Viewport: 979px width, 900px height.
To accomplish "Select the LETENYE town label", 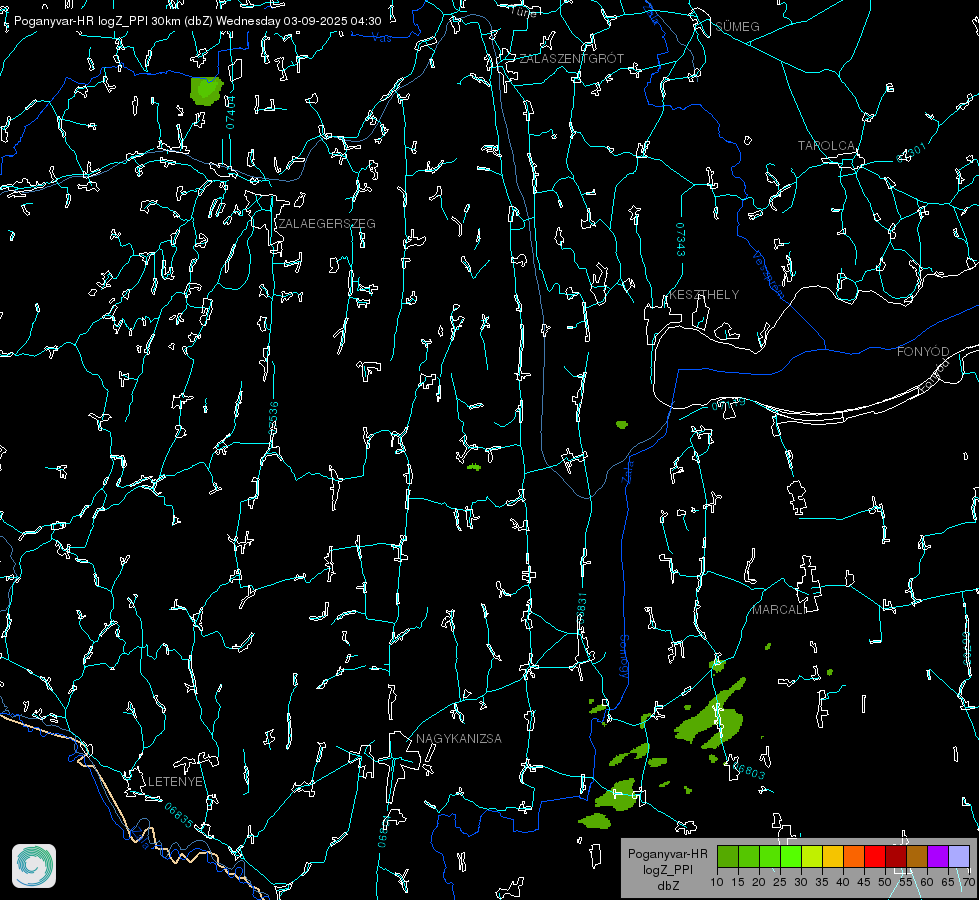I will 175,781.
